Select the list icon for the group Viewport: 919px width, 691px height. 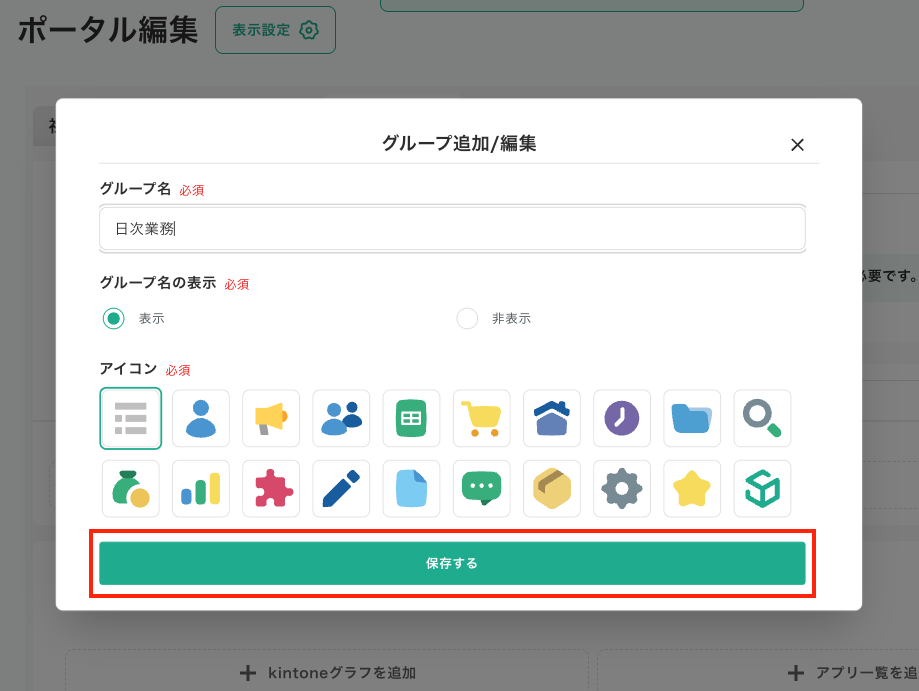131,418
